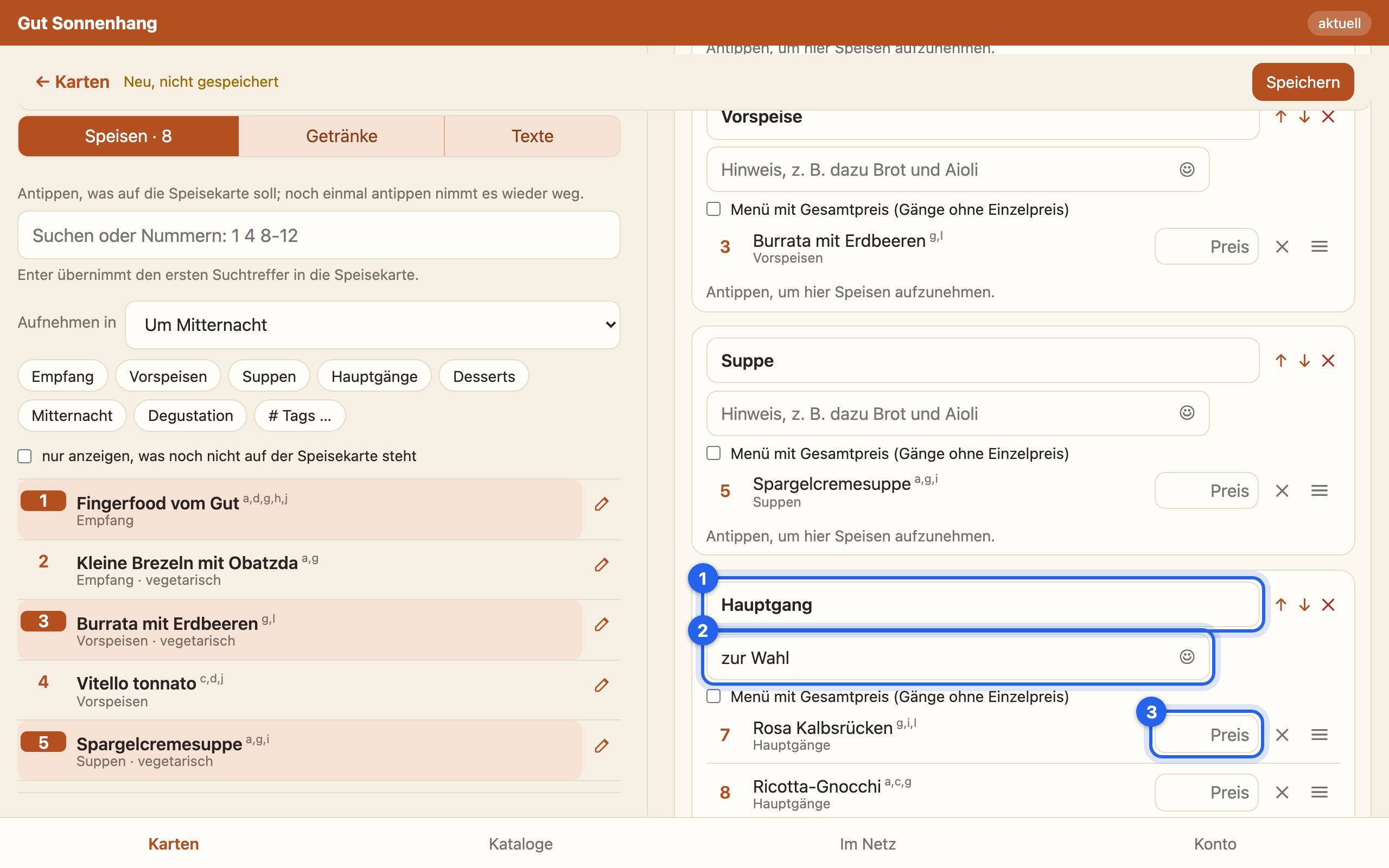This screenshot has height=868, width=1389.
Task: Click the pencil icon beside Vitello tonnato
Action: coord(601,685)
